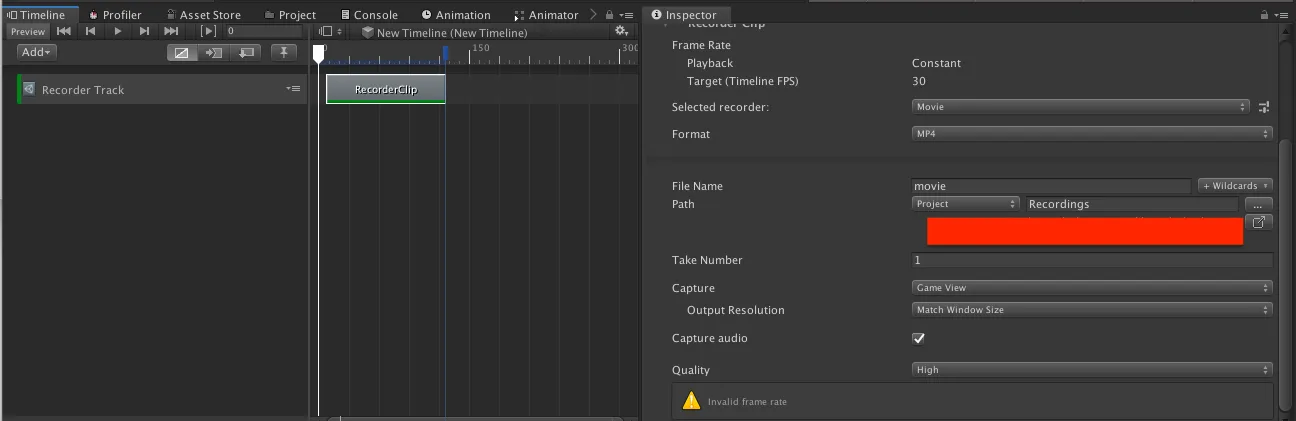Step to the next frame
Viewport: 1296px width, 421px height.
pos(144,31)
